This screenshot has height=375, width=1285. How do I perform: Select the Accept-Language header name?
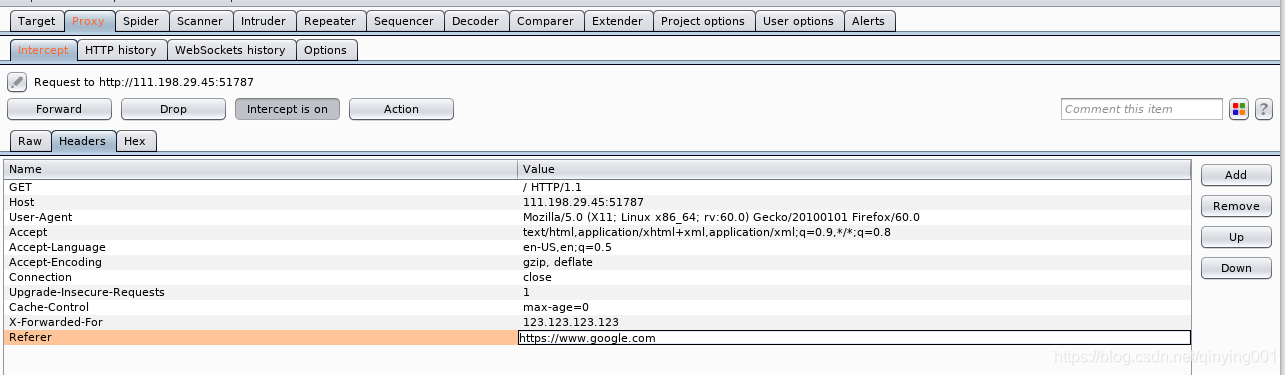(x=57, y=247)
